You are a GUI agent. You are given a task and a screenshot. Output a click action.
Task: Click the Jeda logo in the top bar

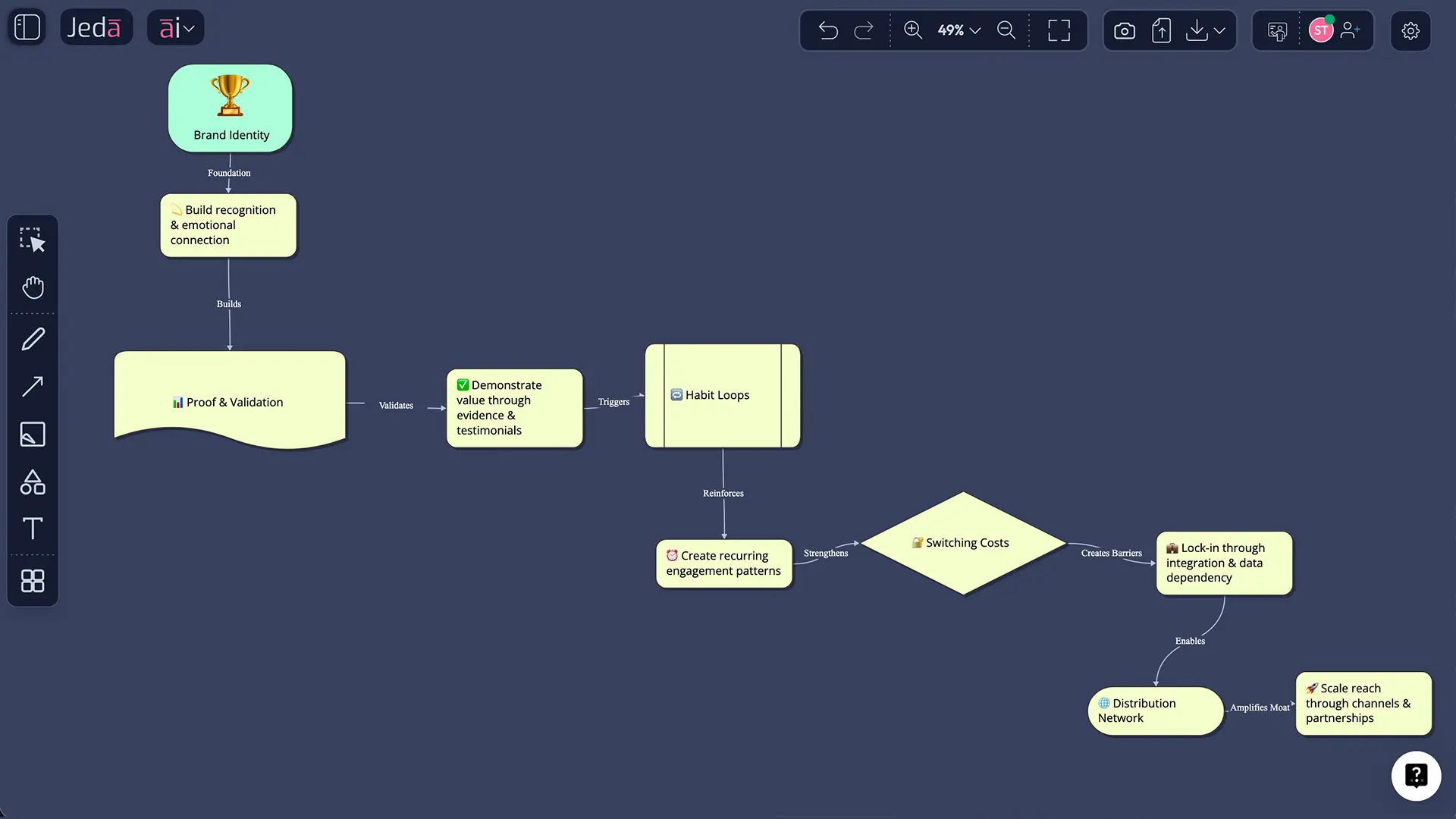pyautogui.click(x=96, y=27)
